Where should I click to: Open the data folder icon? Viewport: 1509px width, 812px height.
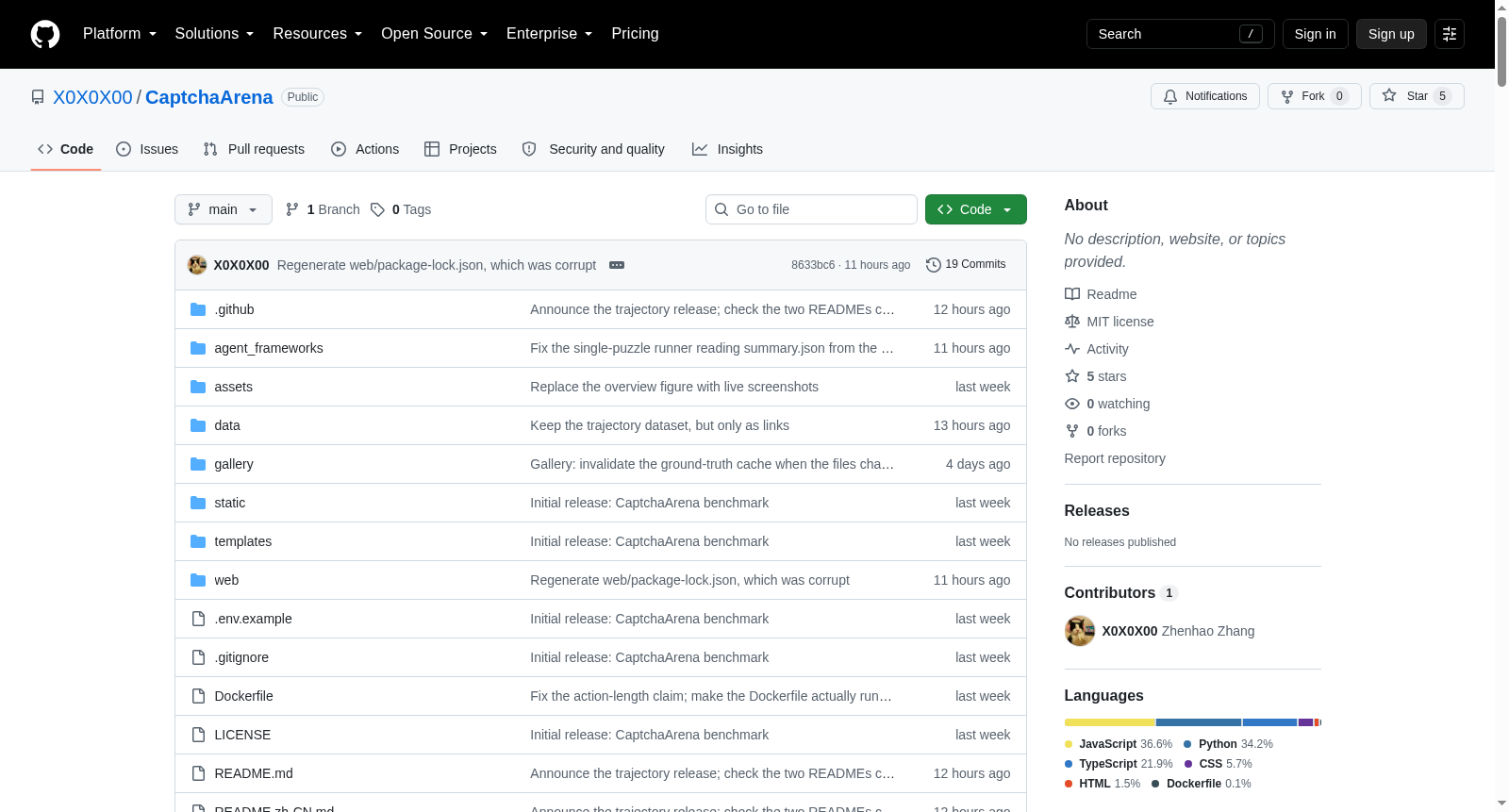coord(198,425)
